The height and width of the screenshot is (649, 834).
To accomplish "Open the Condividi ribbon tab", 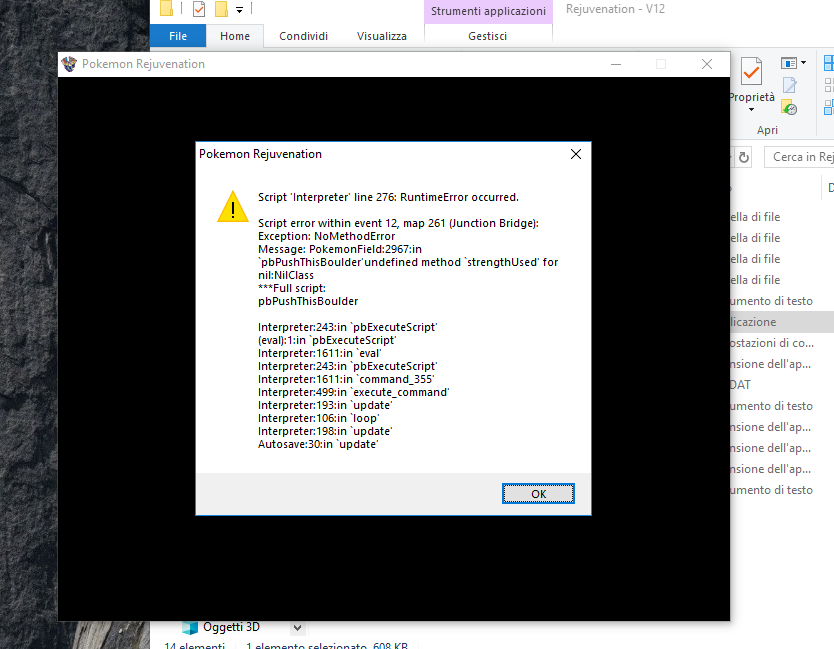I will 303,36.
